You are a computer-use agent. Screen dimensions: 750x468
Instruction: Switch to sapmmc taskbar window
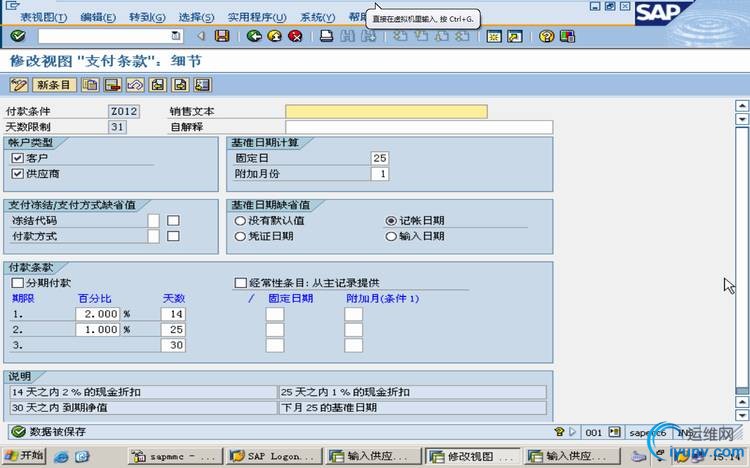pyautogui.click(x=176, y=457)
